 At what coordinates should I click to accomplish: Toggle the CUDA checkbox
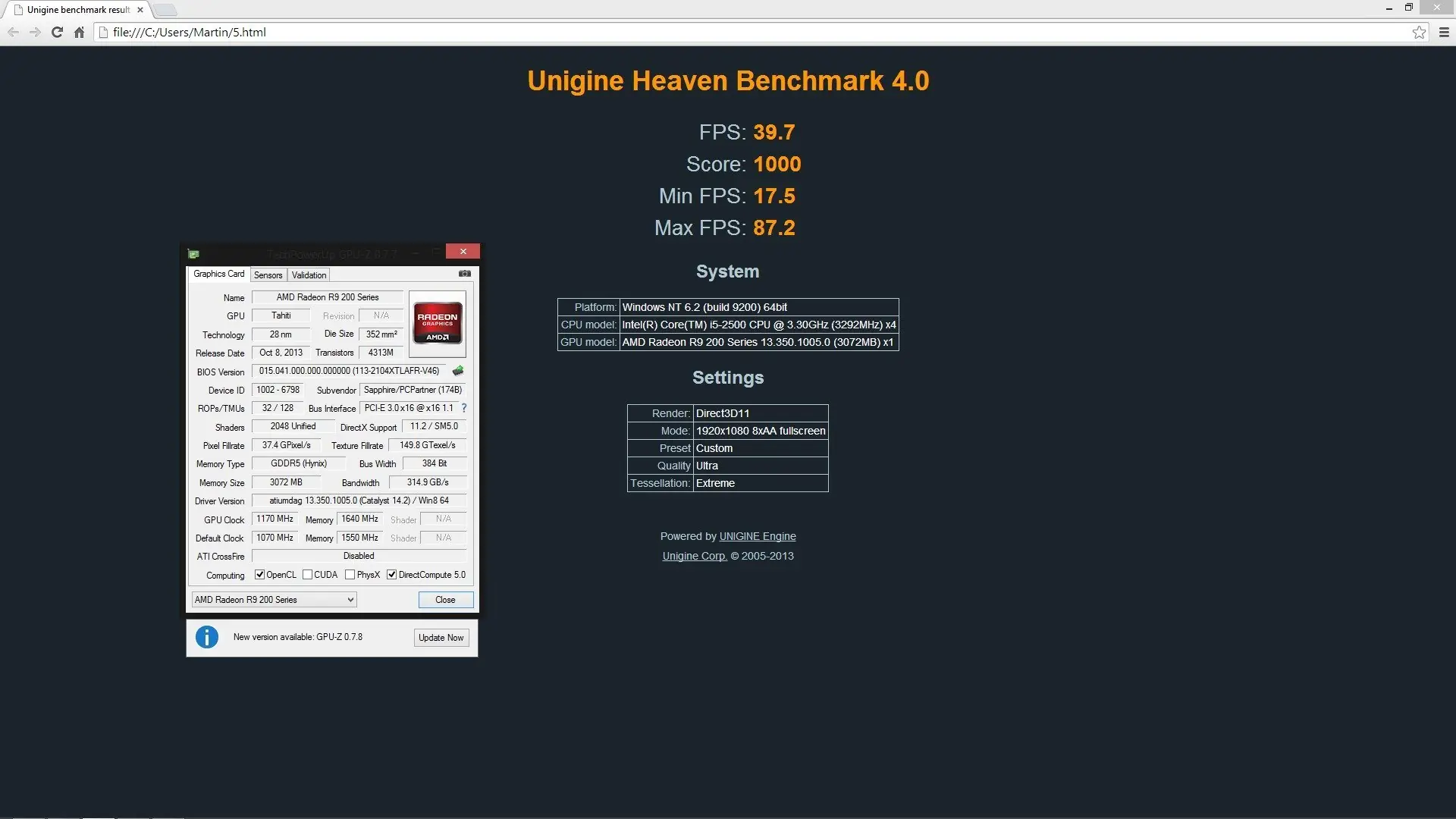point(307,575)
